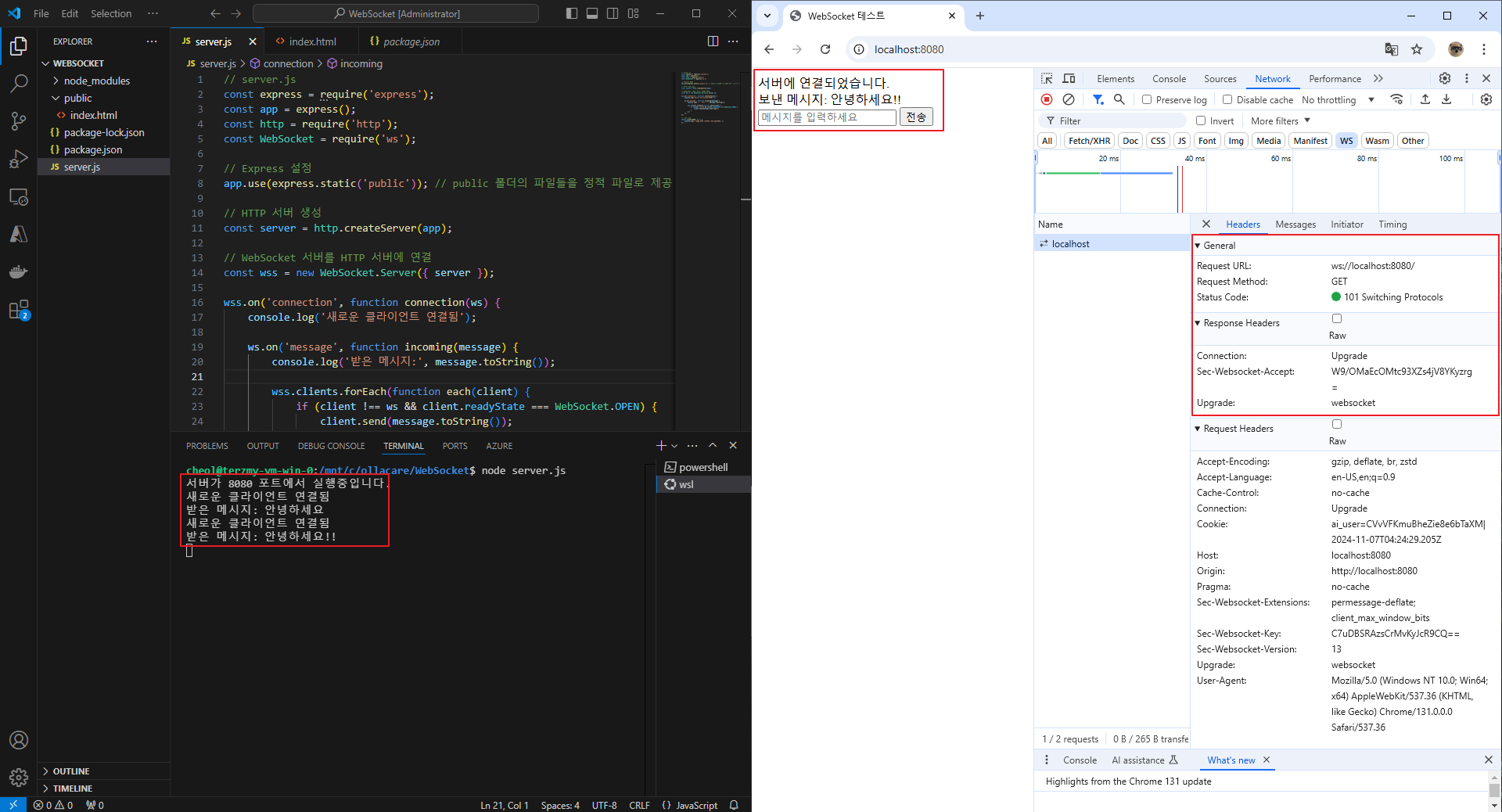Enable the Disable cache checkbox
This screenshot has width=1502, height=812.
click(1227, 99)
